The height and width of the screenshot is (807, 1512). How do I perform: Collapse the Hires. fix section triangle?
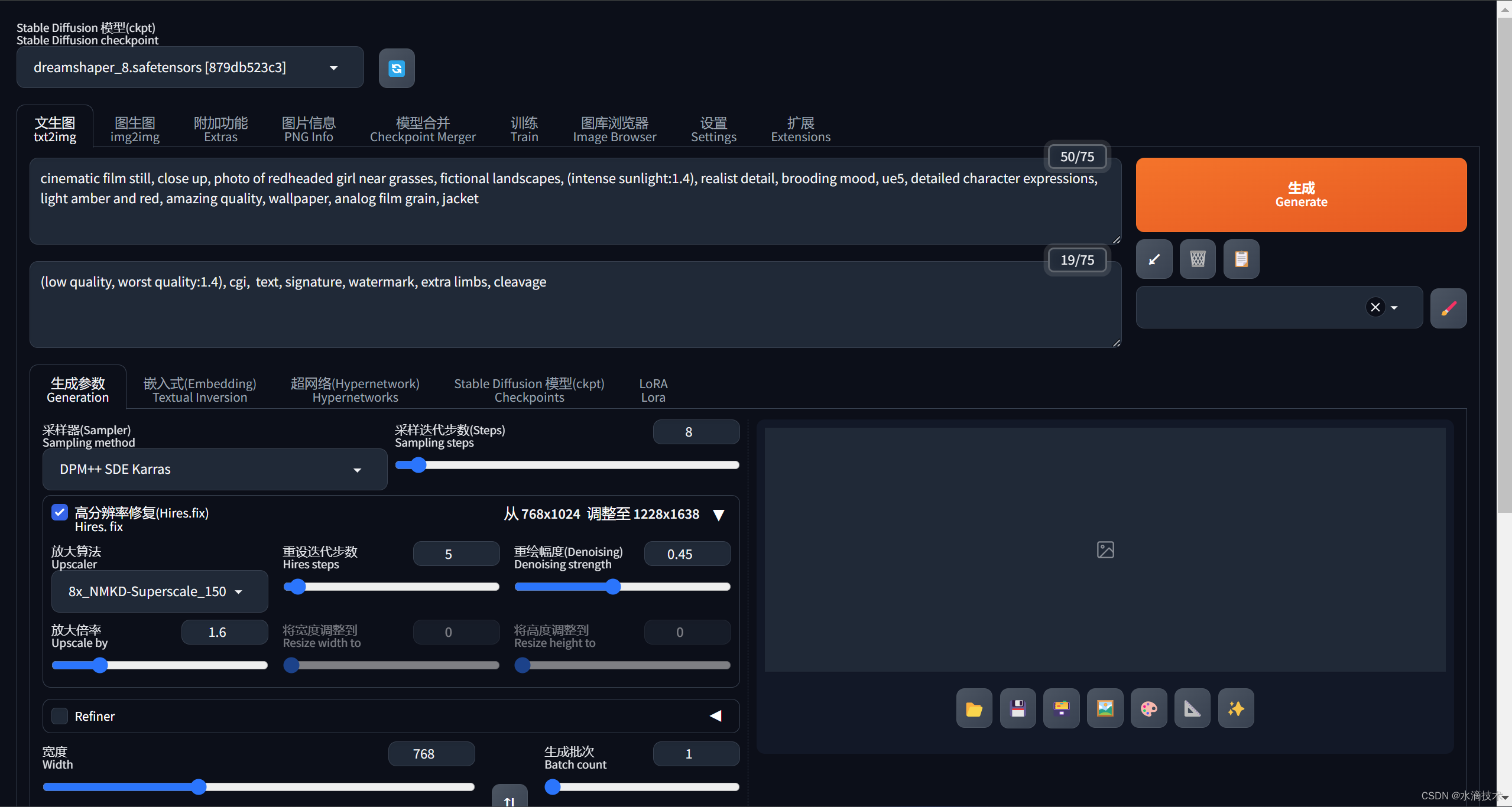pyautogui.click(x=719, y=515)
